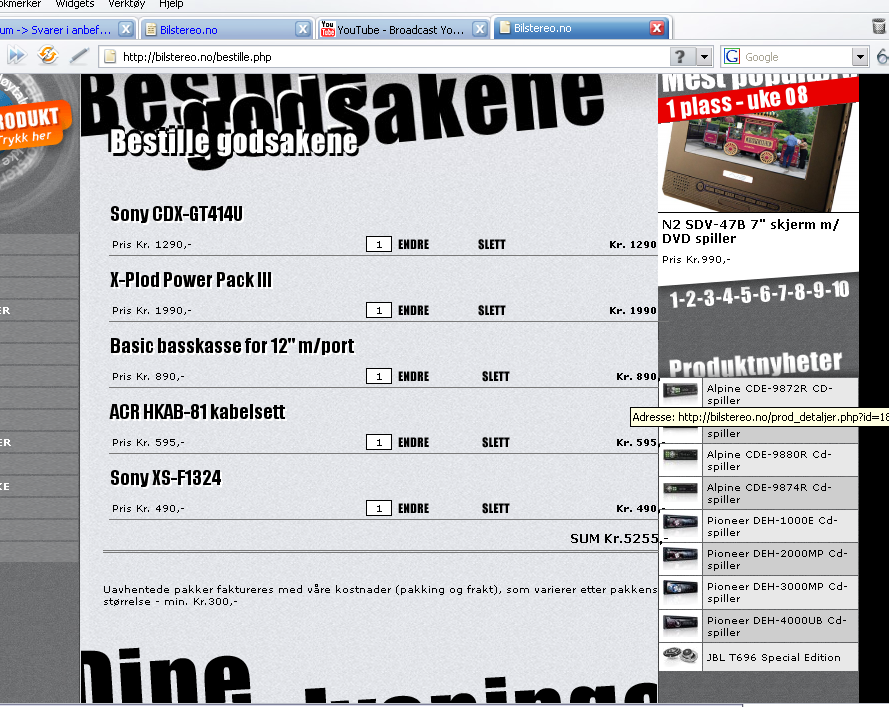
Task: Click the page icon in address bar
Action: coord(110,57)
